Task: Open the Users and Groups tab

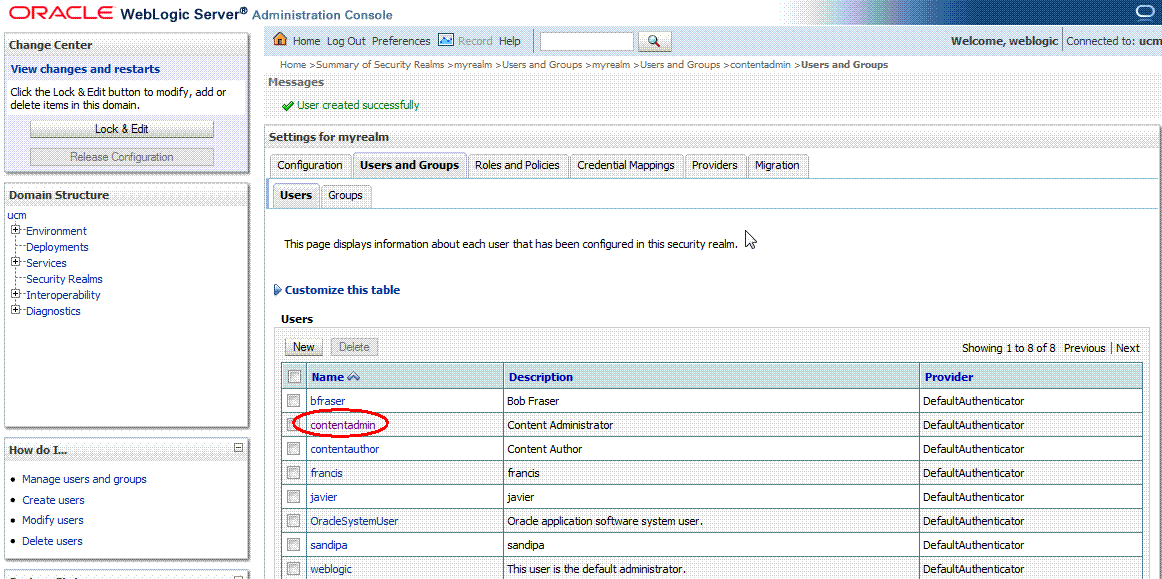Action: pos(409,165)
